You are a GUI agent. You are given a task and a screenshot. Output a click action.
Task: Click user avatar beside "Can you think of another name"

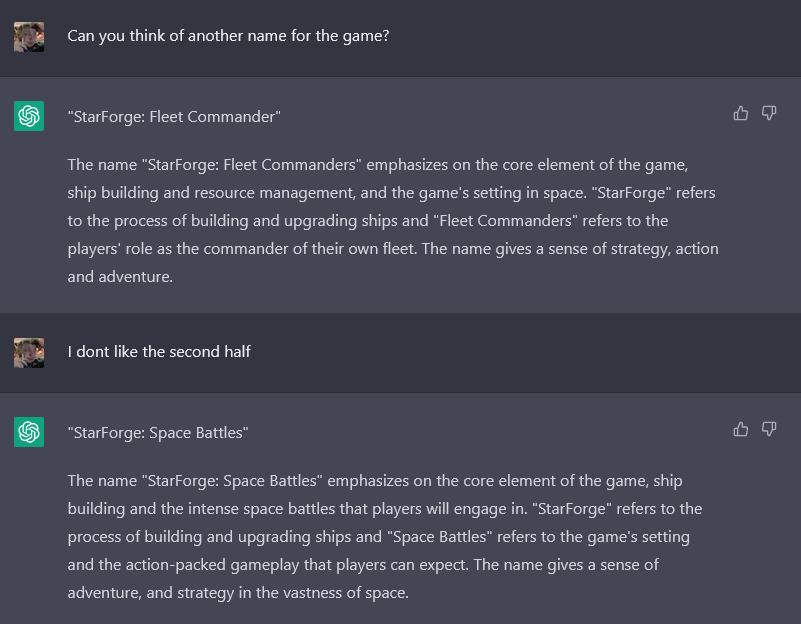click(x=29, y=37)
